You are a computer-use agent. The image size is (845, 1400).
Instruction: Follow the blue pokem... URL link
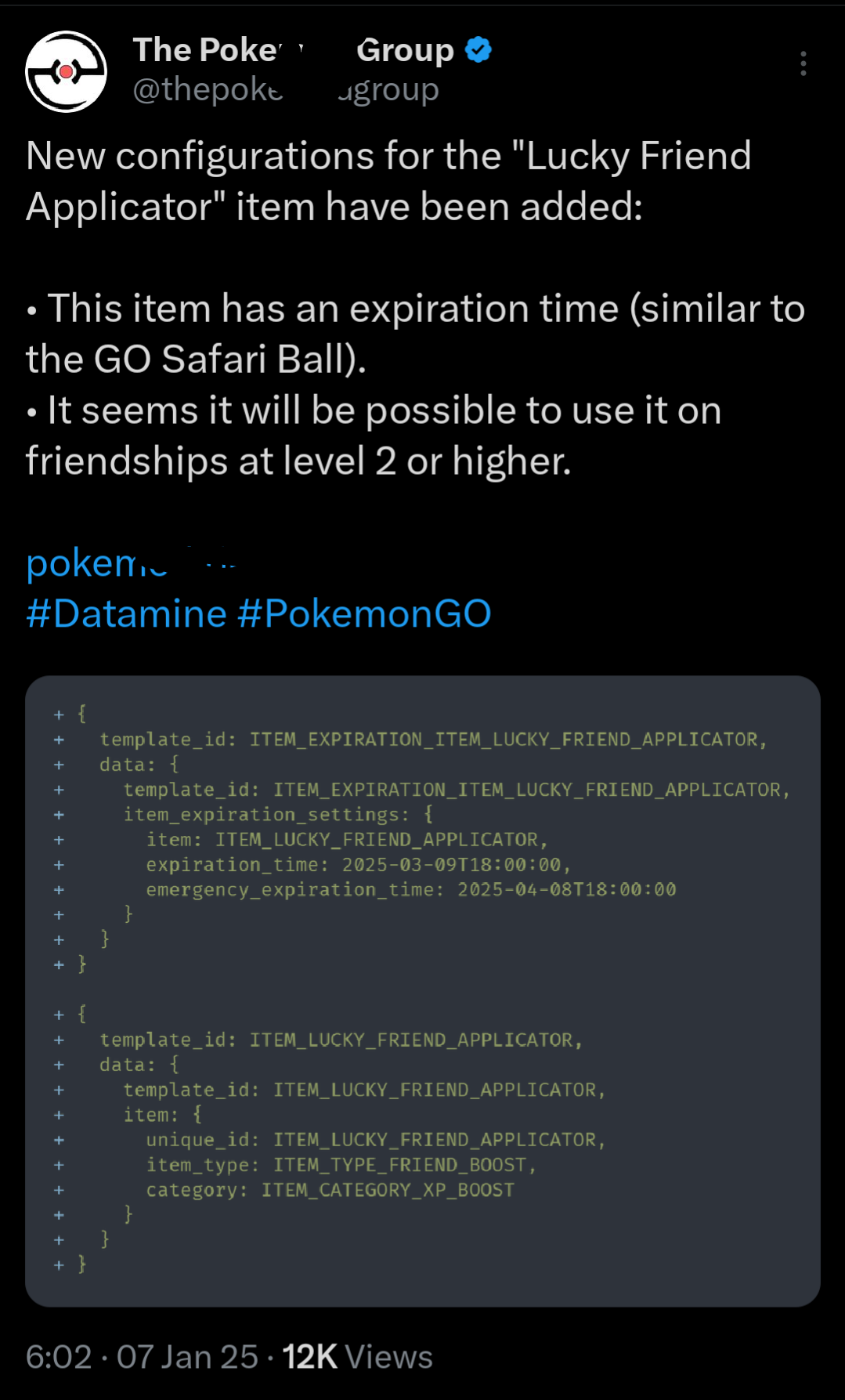tap(131, 563)
